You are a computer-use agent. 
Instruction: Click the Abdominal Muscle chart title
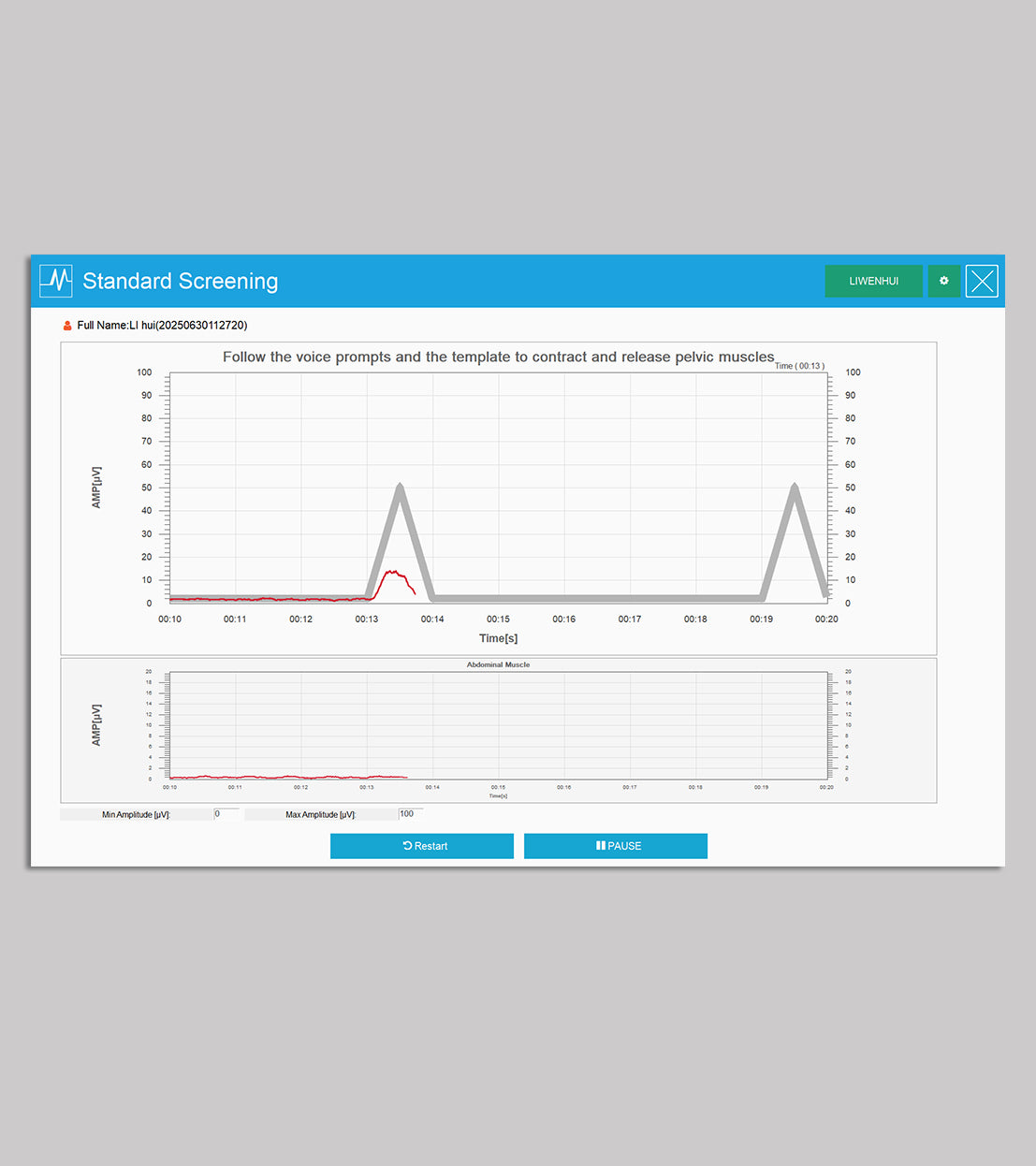pyautogui.click(x=498, y=664)
